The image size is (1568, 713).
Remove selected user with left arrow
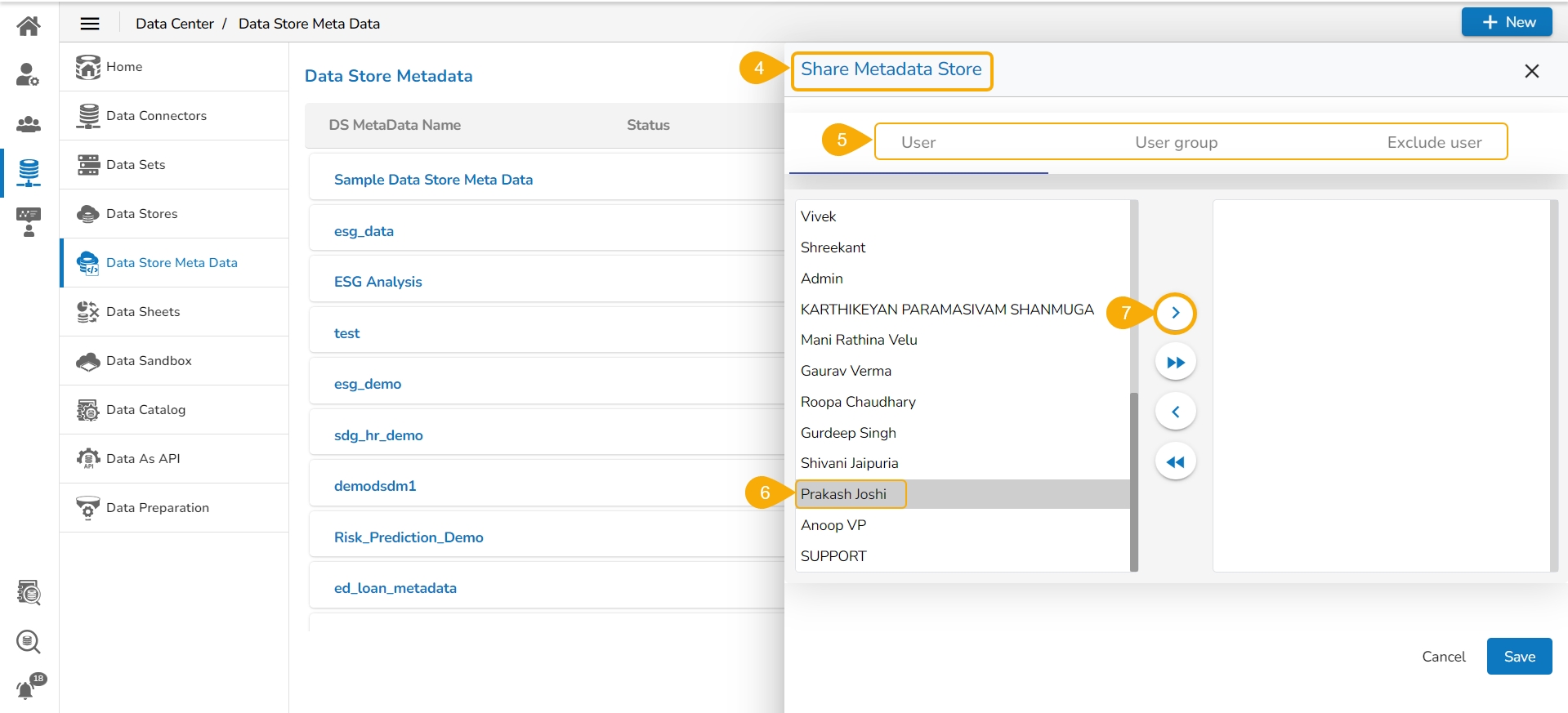coord(1175,412)
